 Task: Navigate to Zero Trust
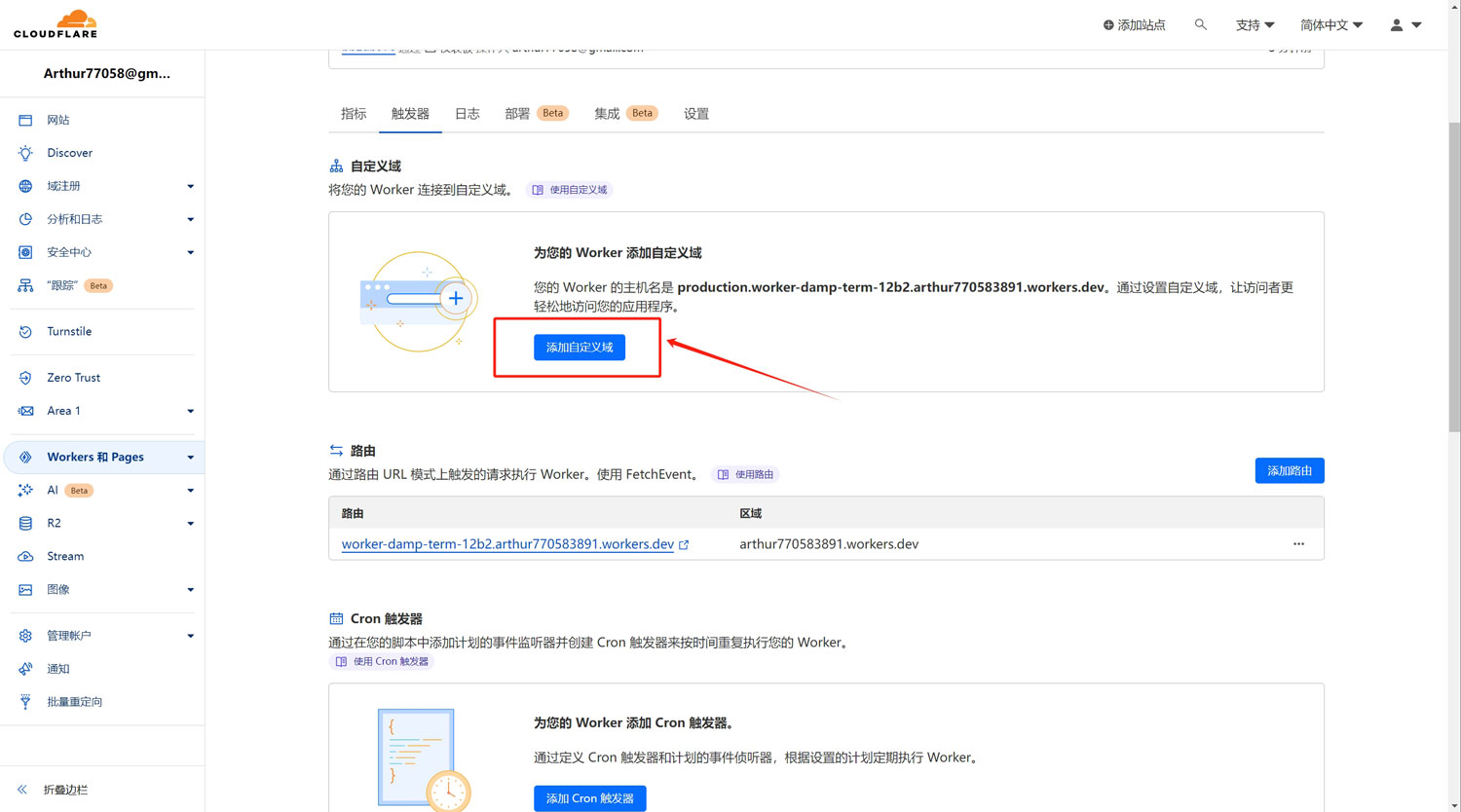(73, 377)
